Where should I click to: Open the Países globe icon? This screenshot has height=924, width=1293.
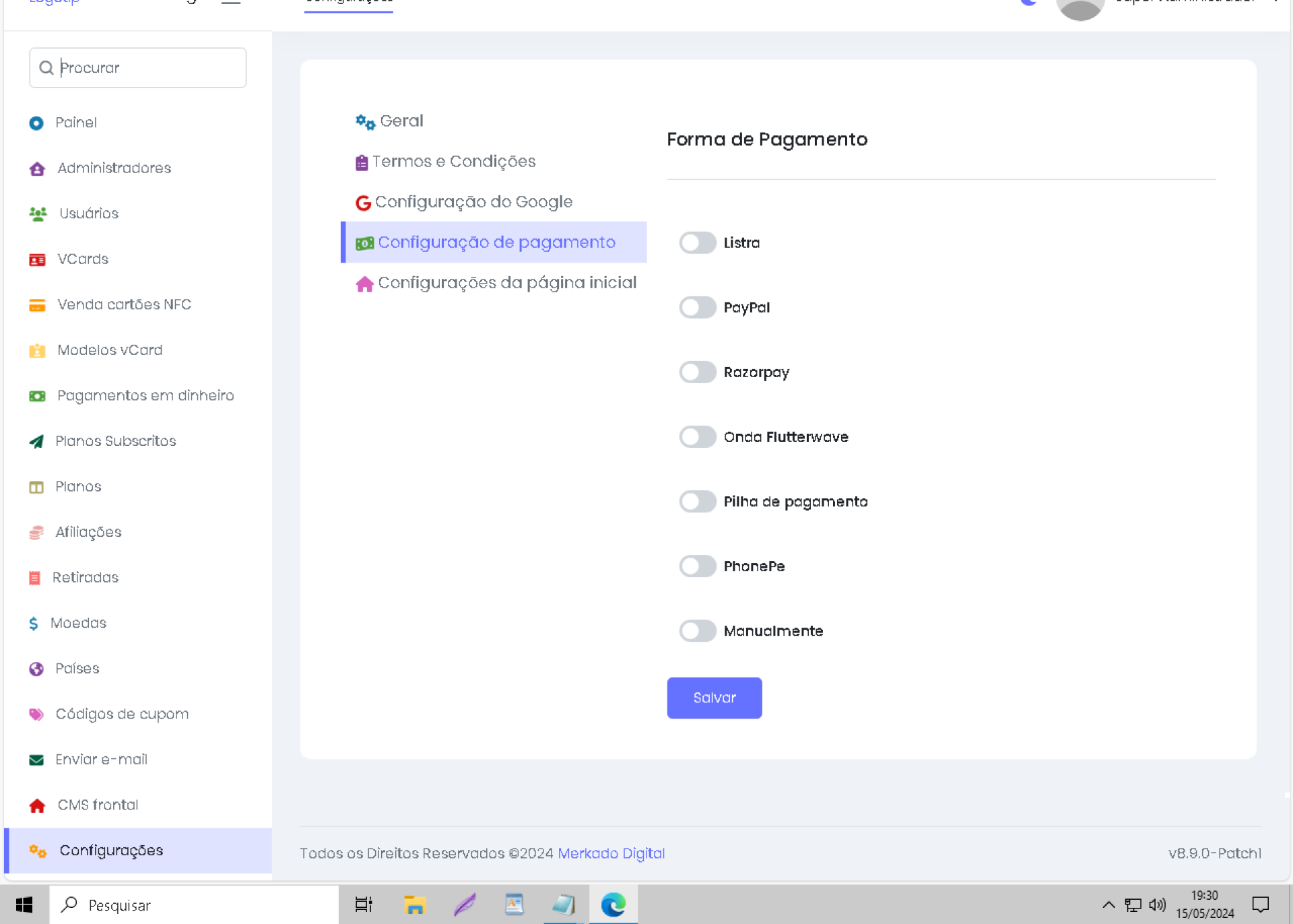[36, 669]
